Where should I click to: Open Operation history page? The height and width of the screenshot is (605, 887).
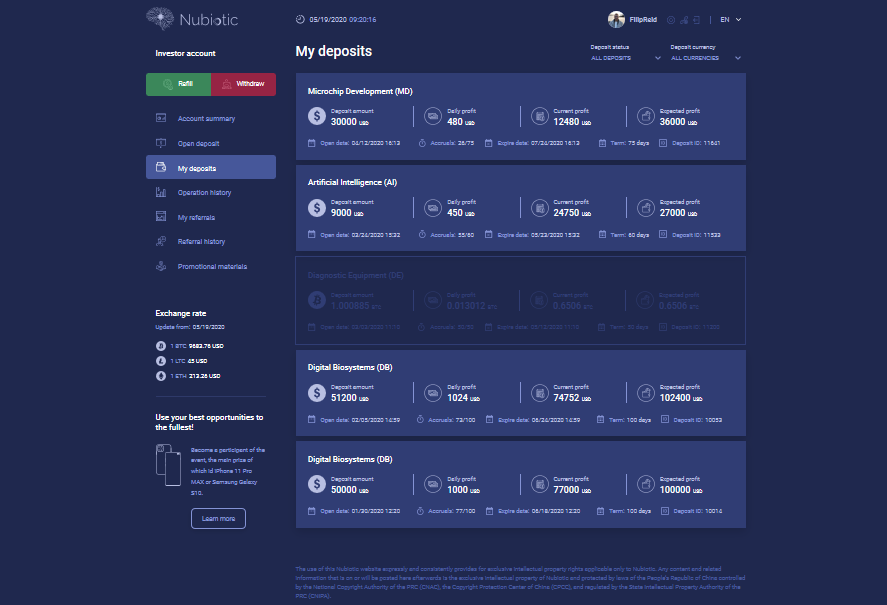[204, 192]
